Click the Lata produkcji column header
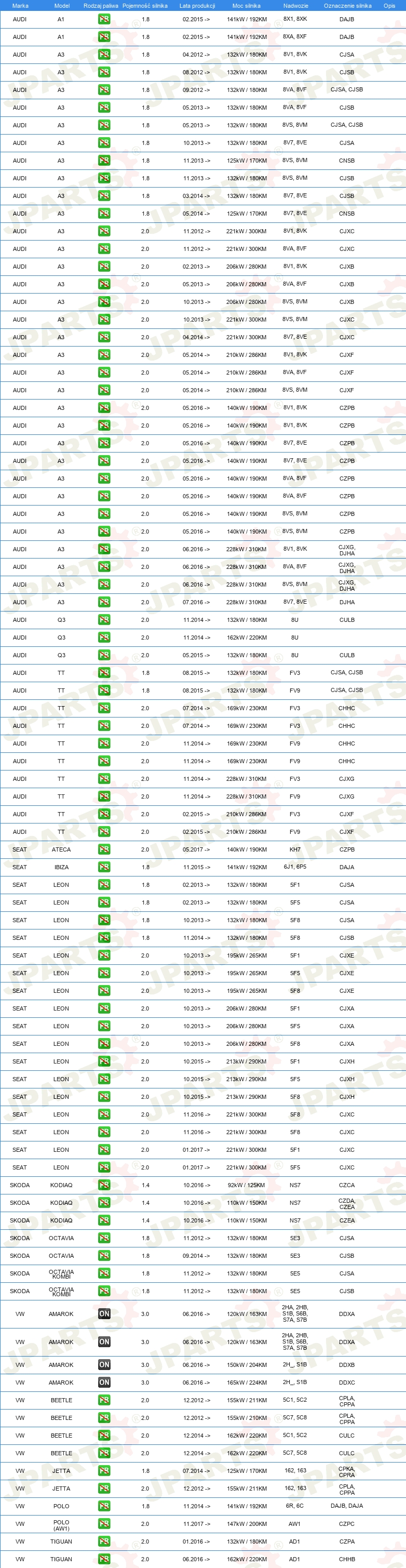This screenshot has width=406, height=1568. [x=197, y=6]
